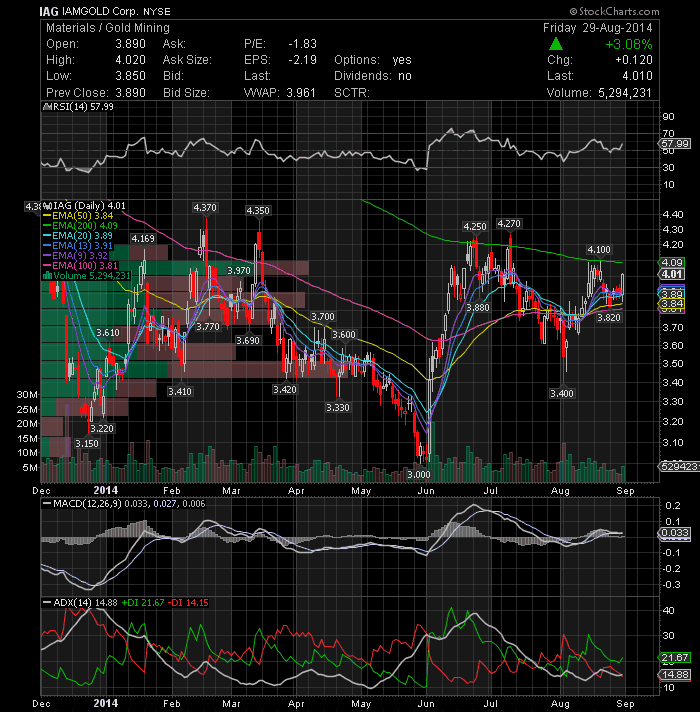Click the High value 4.020

[130, 60]
